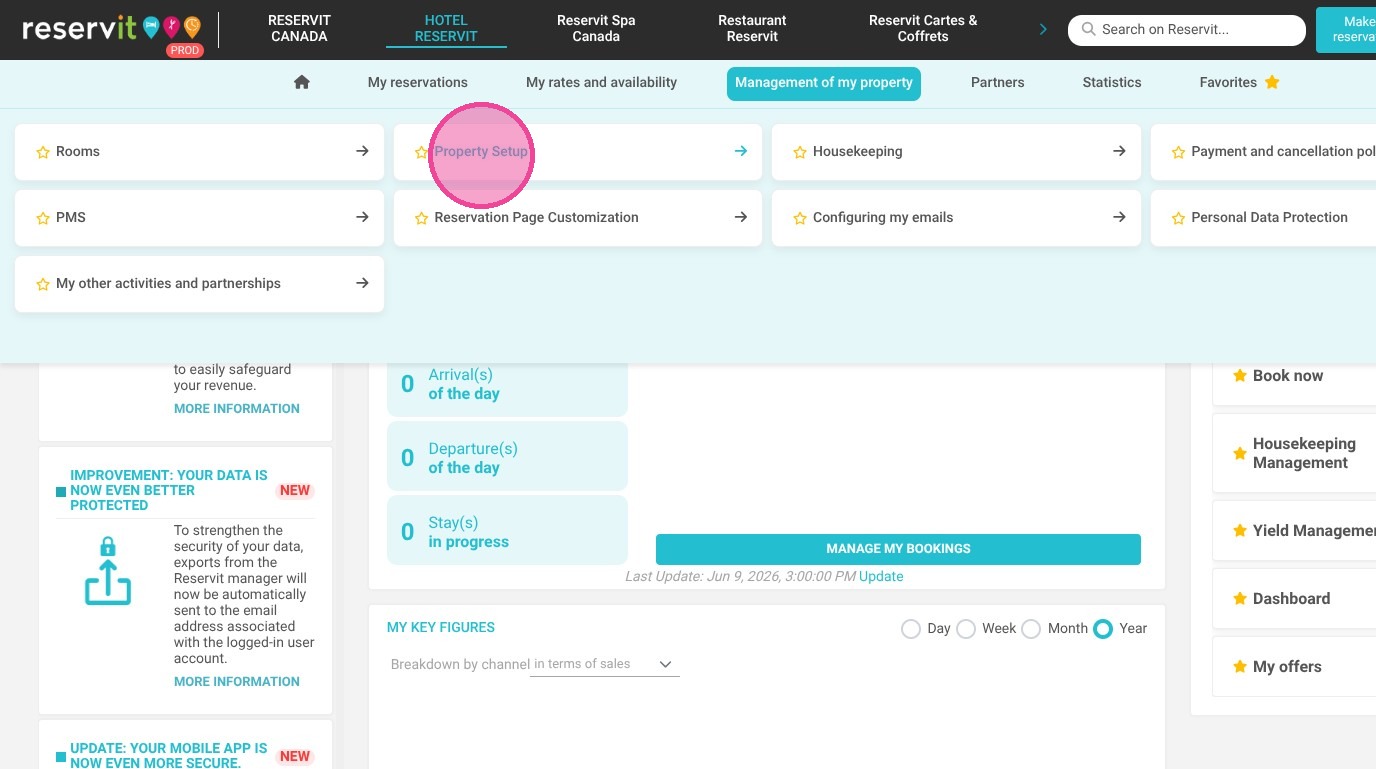Image resolution: width=1376 pixels, height=769 pixels.
Task: Click star beside Housekeeping Management favorite
Action: [x=1240, y=453]
